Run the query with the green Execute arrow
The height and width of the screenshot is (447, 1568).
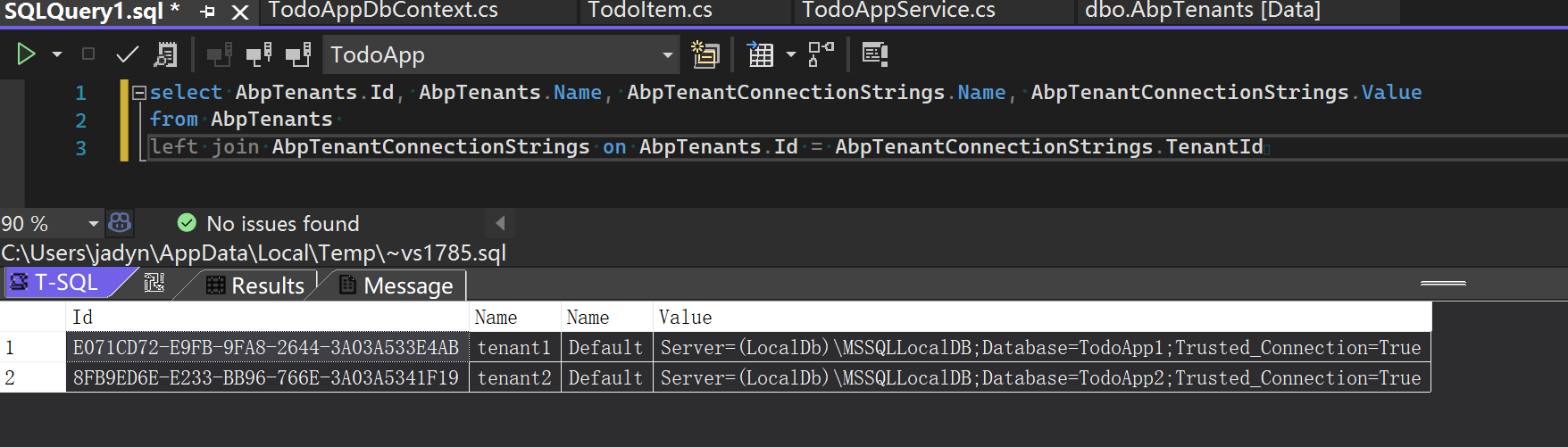coord(26,54)
